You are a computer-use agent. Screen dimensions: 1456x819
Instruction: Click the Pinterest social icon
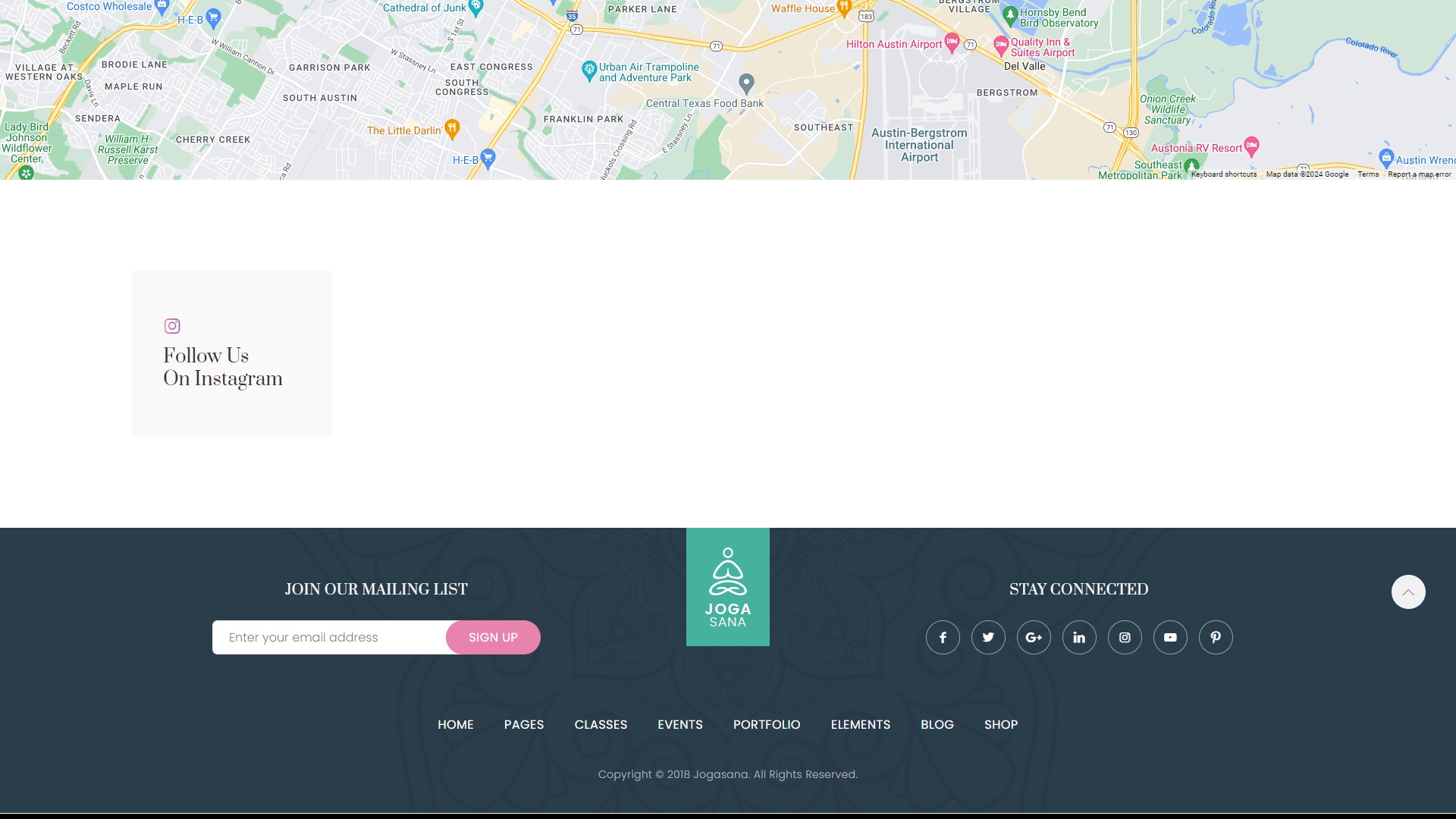(x=1216, y=638)
